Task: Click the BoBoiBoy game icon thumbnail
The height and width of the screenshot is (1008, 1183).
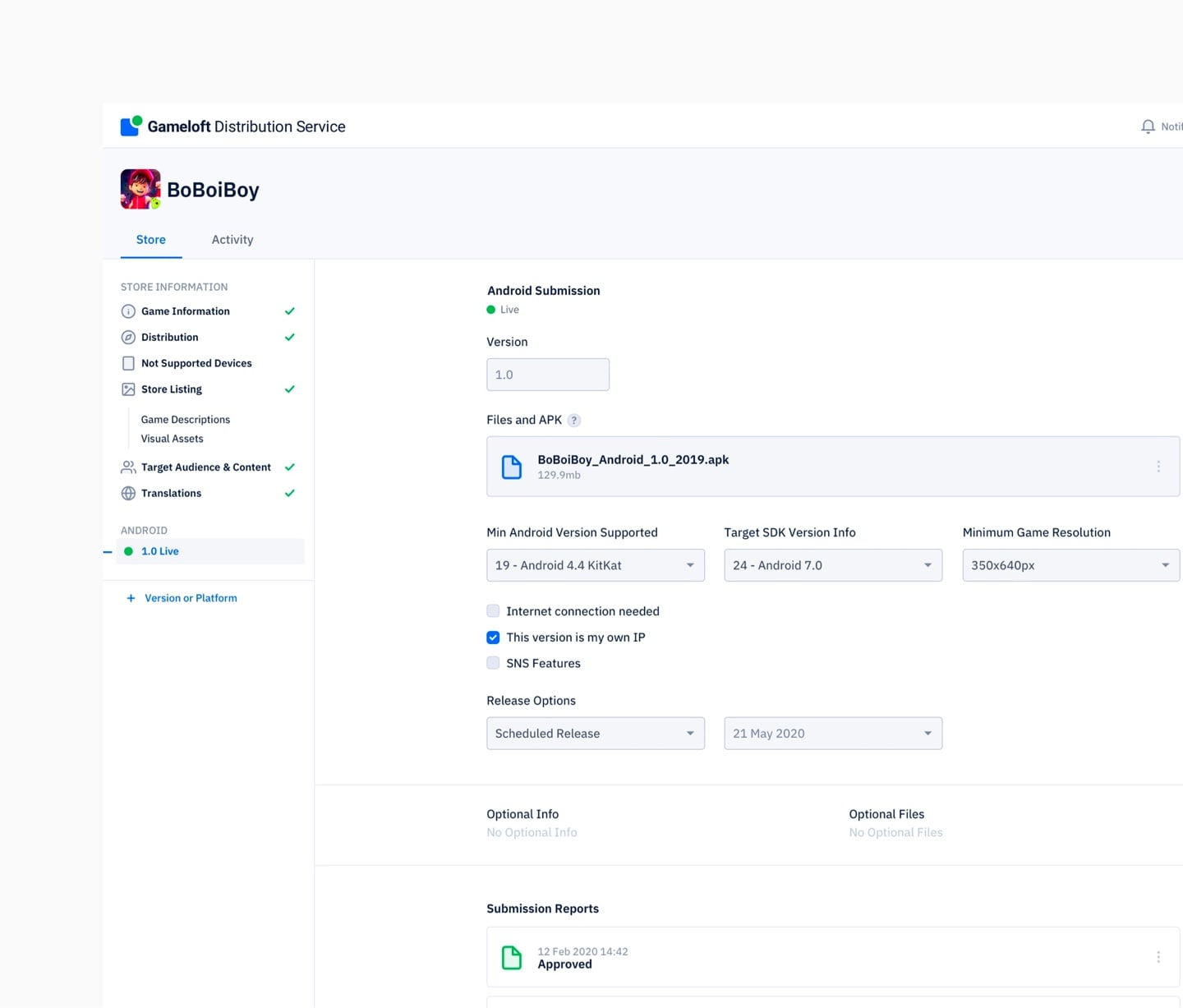Action: pyautogui.click(x=140, y=189)
